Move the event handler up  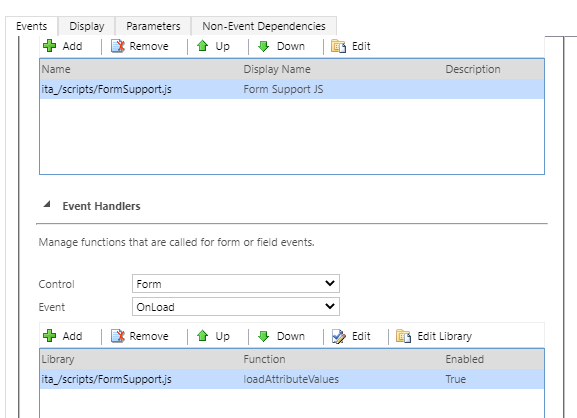pyautogui.click(x=213, y=336)
